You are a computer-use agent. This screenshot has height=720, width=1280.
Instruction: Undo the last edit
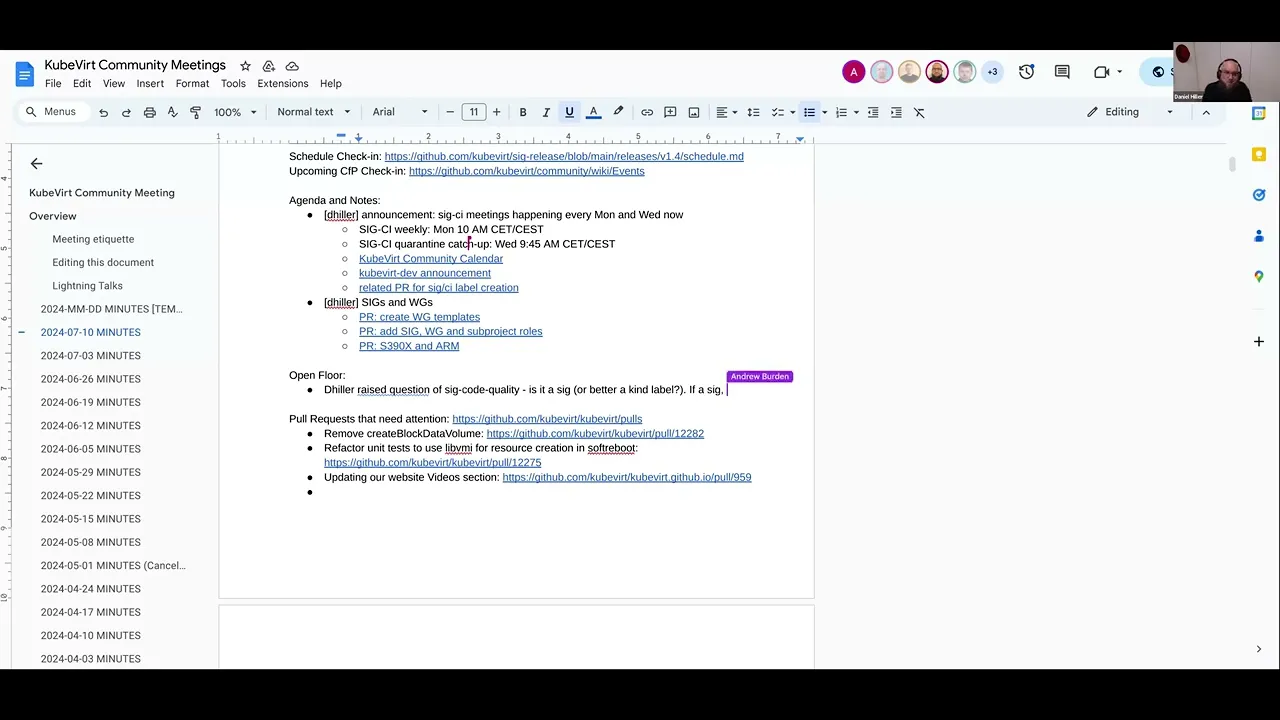point(103,112)
